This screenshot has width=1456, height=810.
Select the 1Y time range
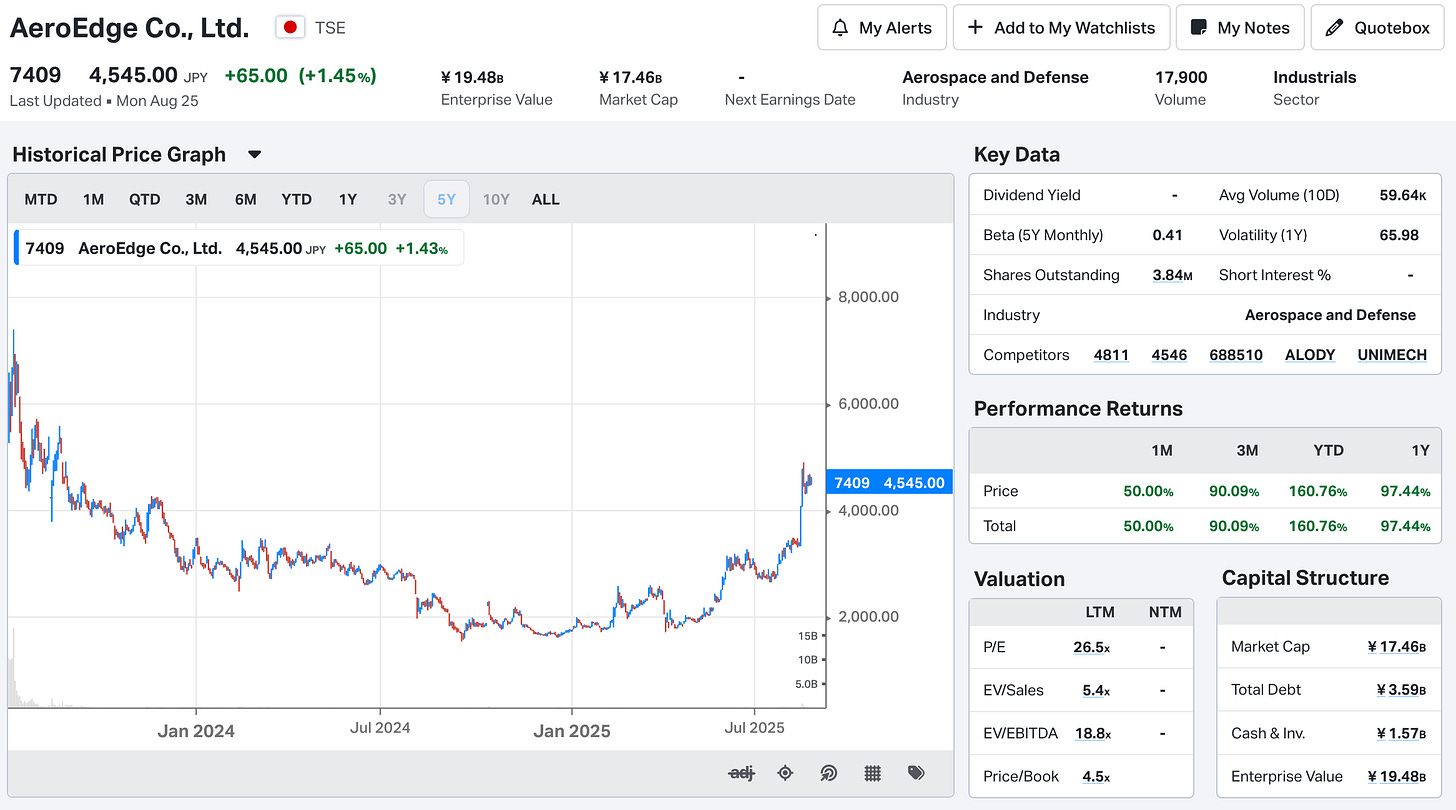pos(347,199)
